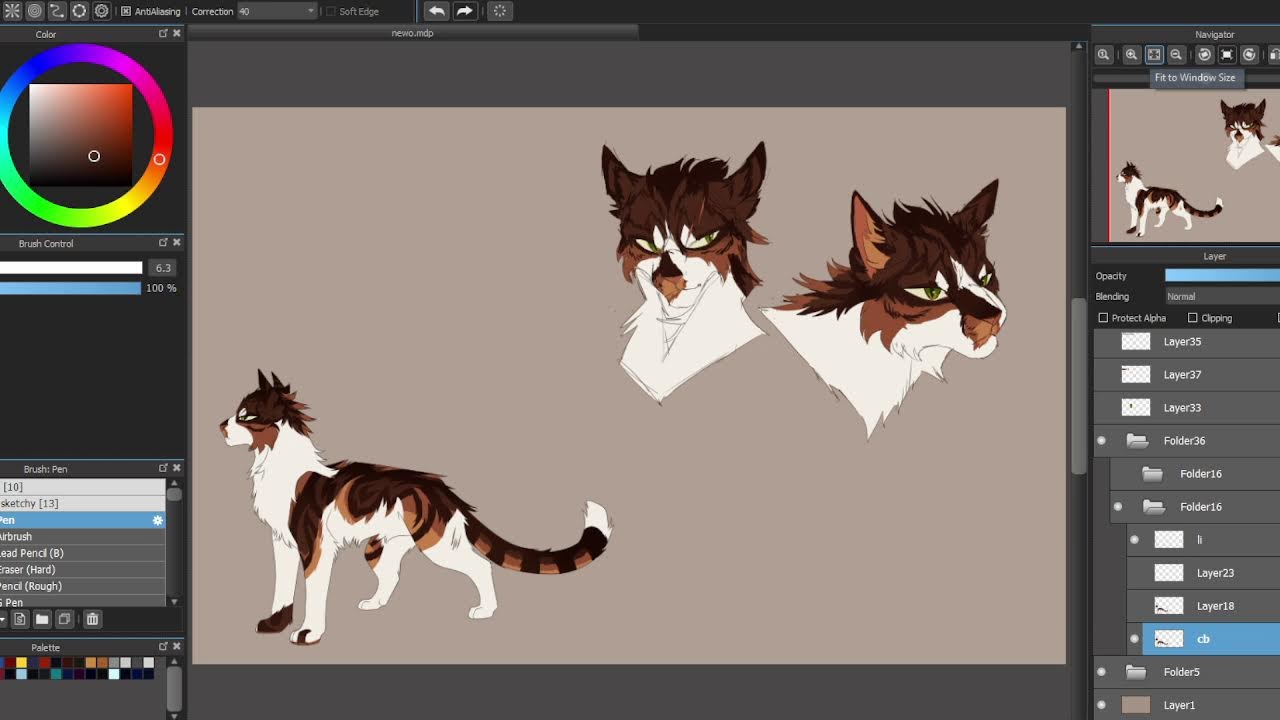The width and height of the screenshot is (1280, 720).
Task: Select Layer37 in layer list
Action: click(1186, 375)
